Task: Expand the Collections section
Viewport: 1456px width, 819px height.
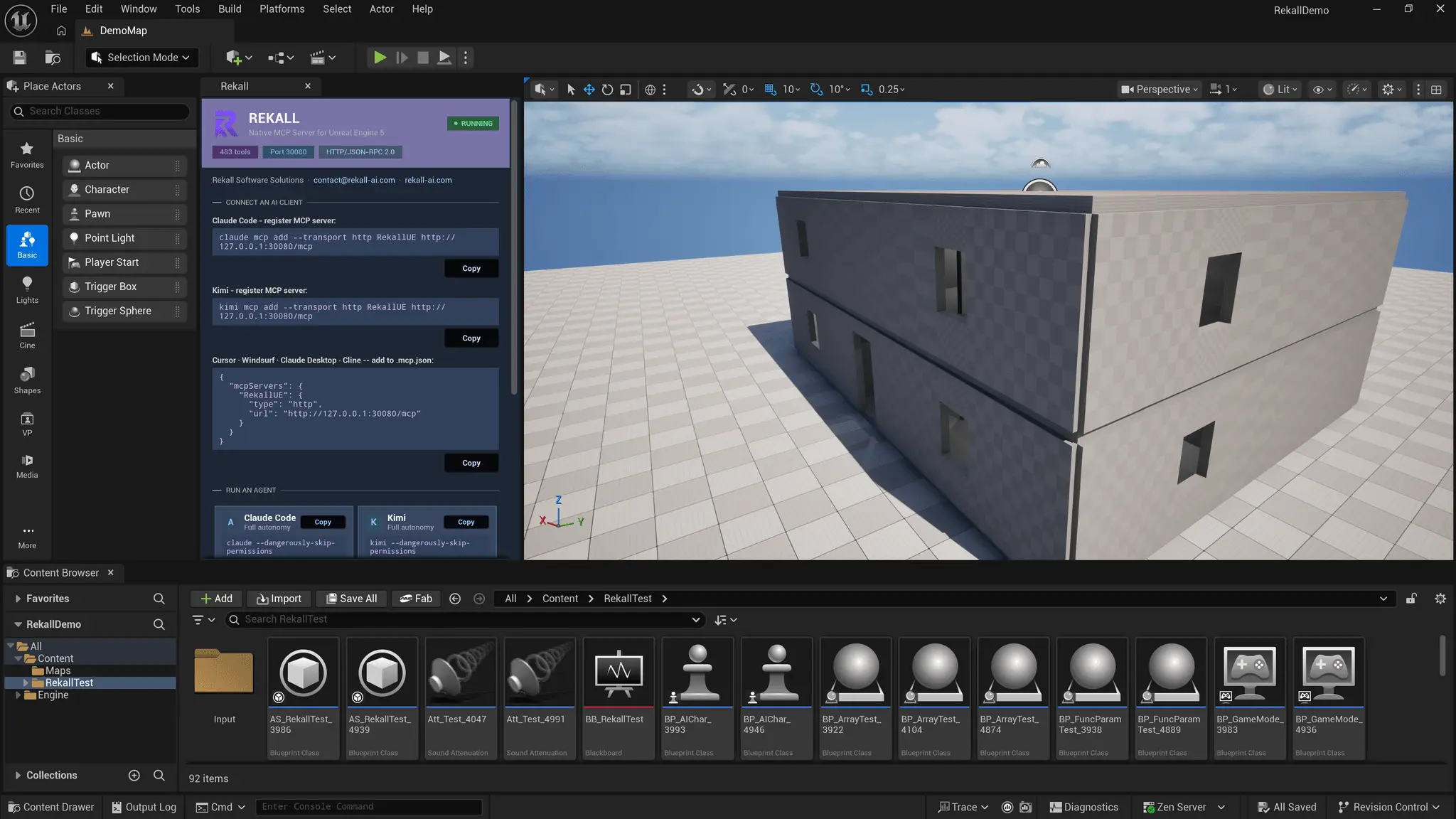Action: (x=17, y=775)
